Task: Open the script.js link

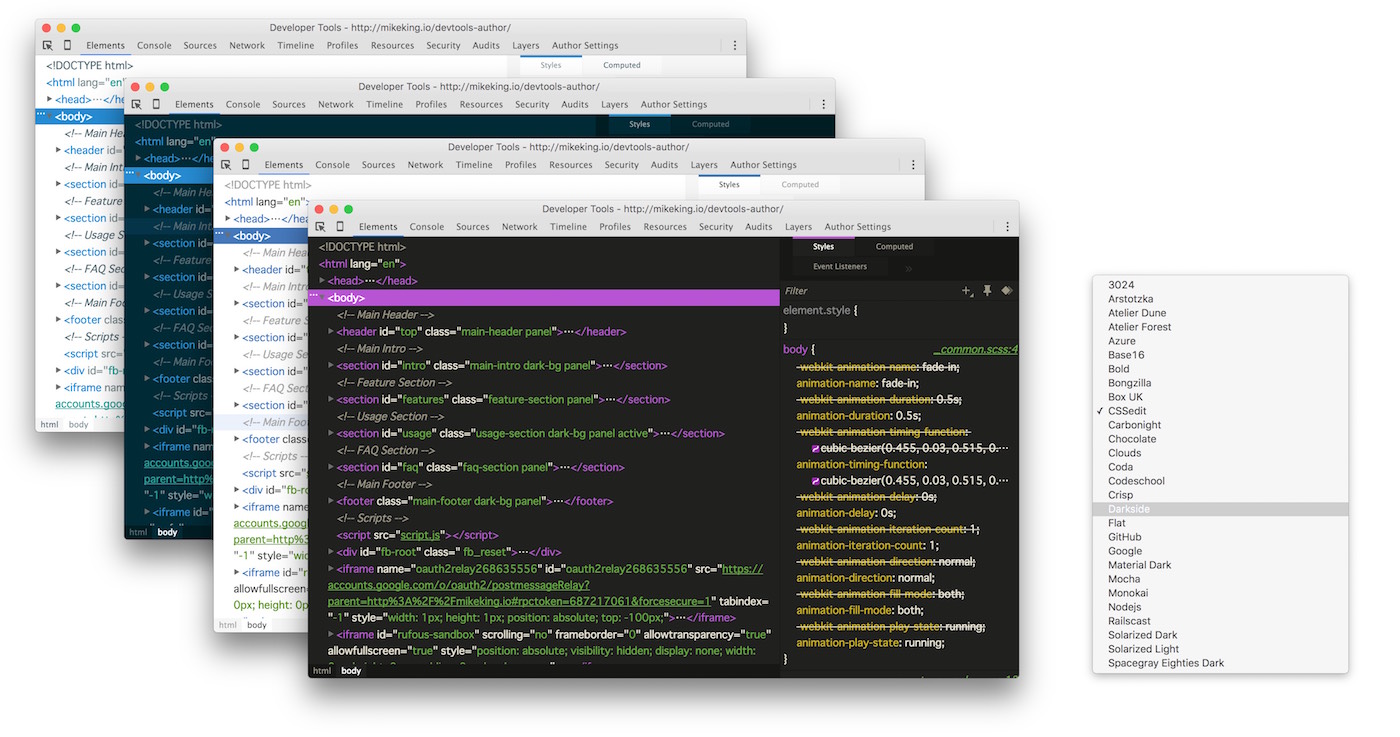Action: tap(422, 535)
